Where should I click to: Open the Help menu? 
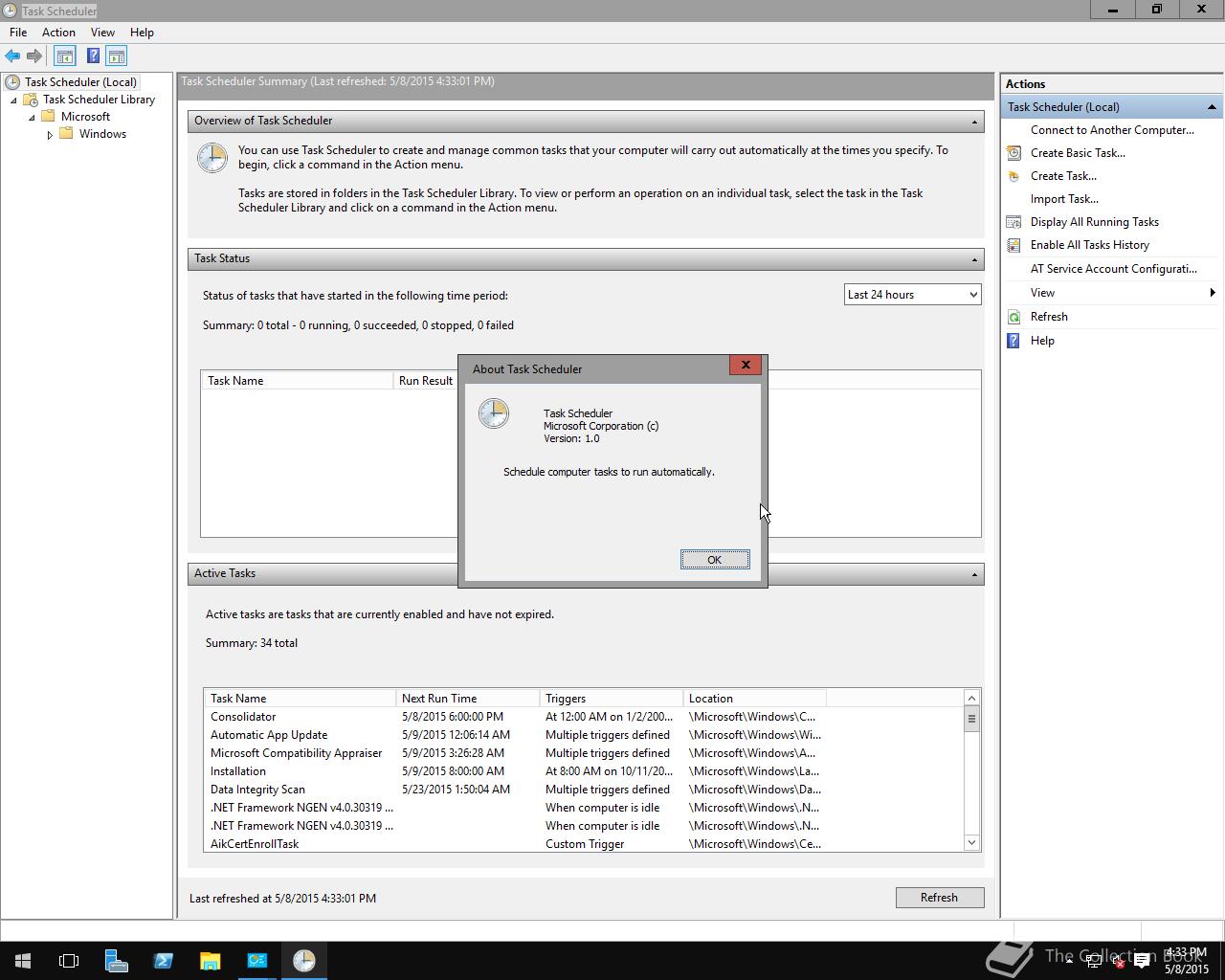pyautogui.click(x=142, y=33)
